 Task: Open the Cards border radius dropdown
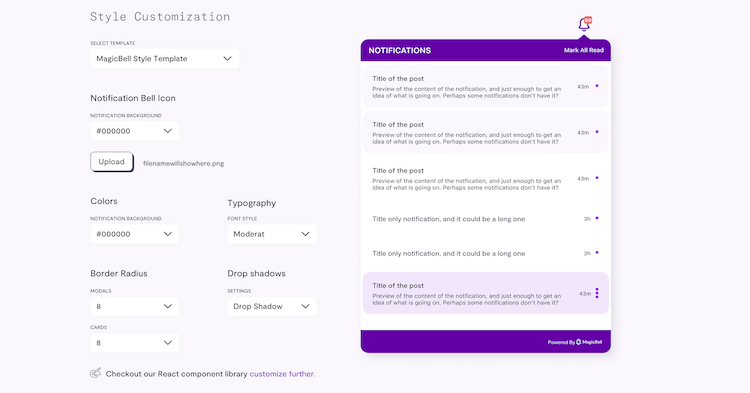[x=135, y=343]
